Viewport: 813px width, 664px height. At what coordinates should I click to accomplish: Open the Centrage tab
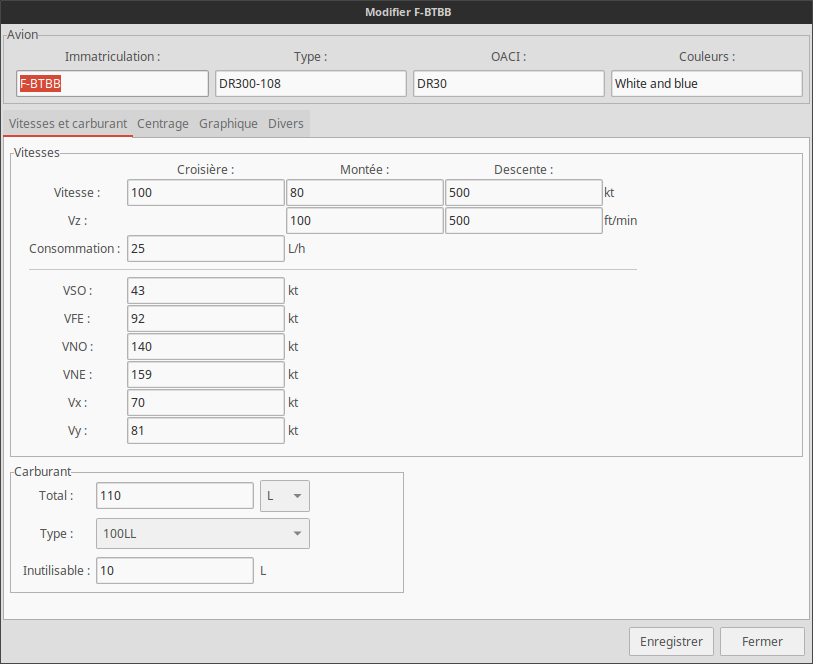(162, 124)
